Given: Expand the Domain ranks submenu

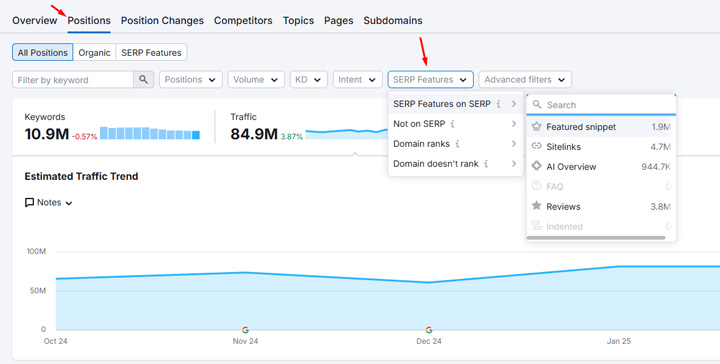Looking at the screenshot, I should [456, 144].
